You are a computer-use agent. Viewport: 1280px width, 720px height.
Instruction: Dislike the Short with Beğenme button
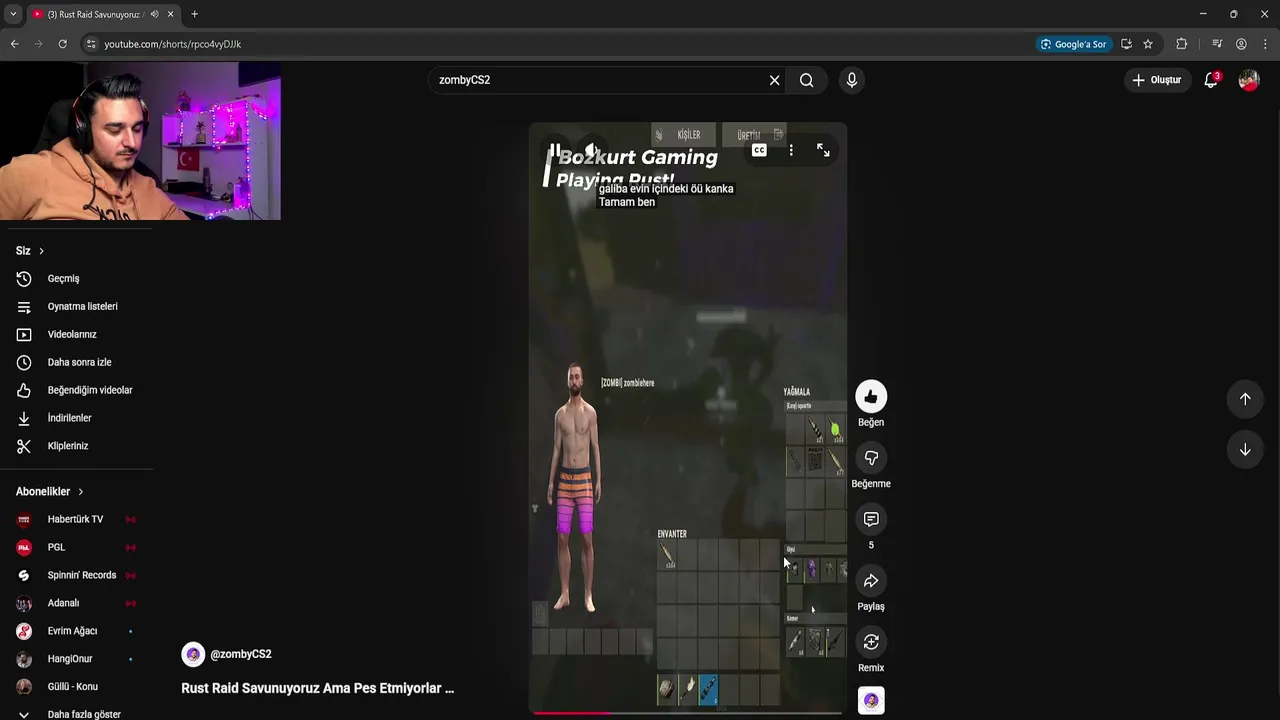871,458
